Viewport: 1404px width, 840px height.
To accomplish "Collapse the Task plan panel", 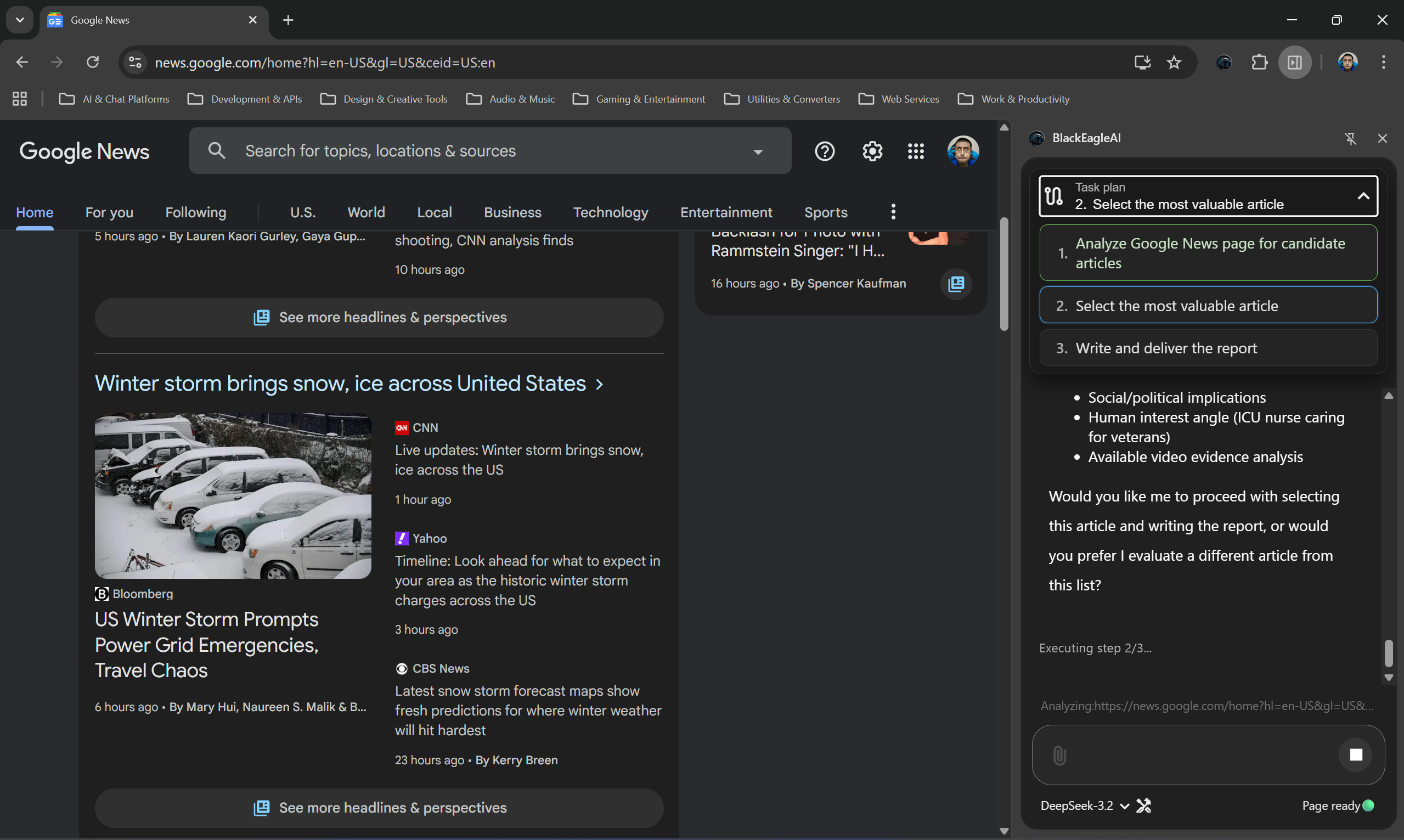I will (1364, 196).
